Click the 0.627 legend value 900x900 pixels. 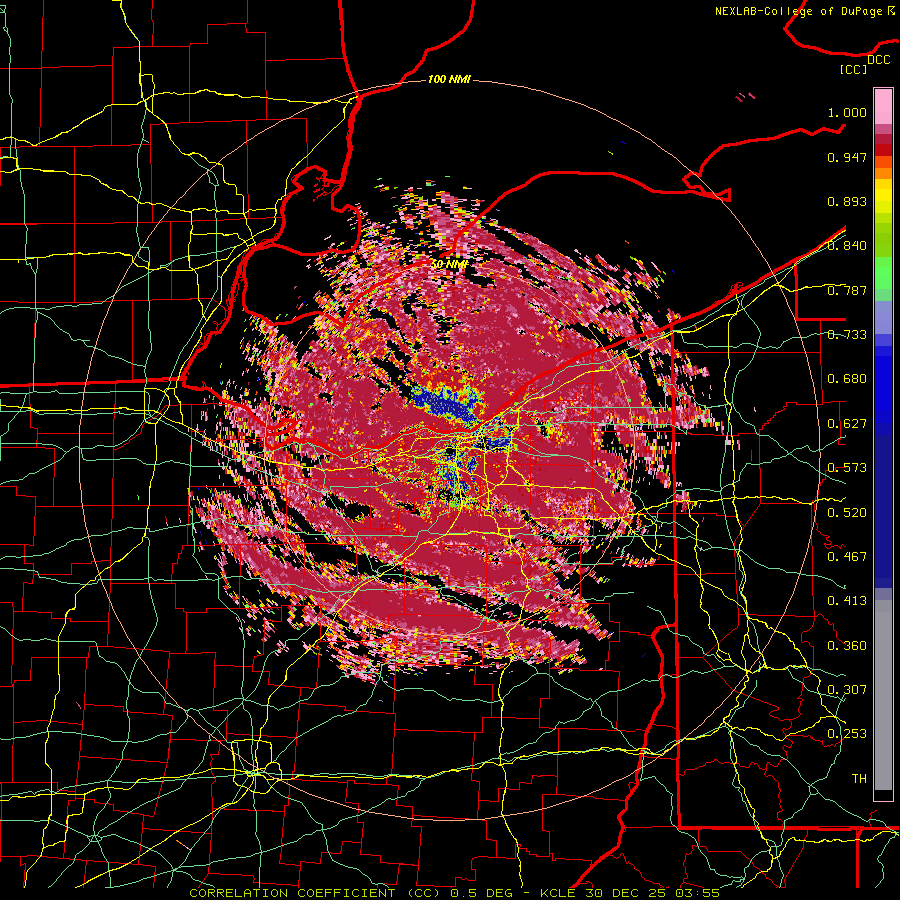point(847,424)
